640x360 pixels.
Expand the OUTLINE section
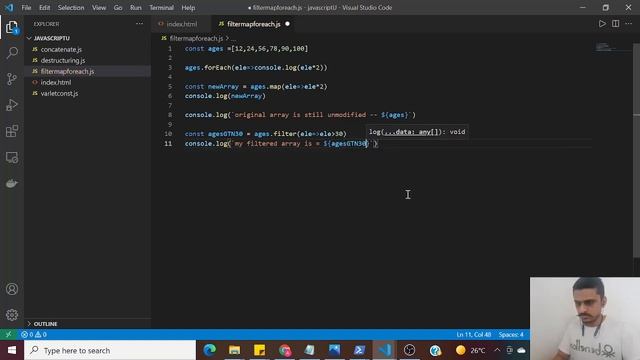click(45, 324)
